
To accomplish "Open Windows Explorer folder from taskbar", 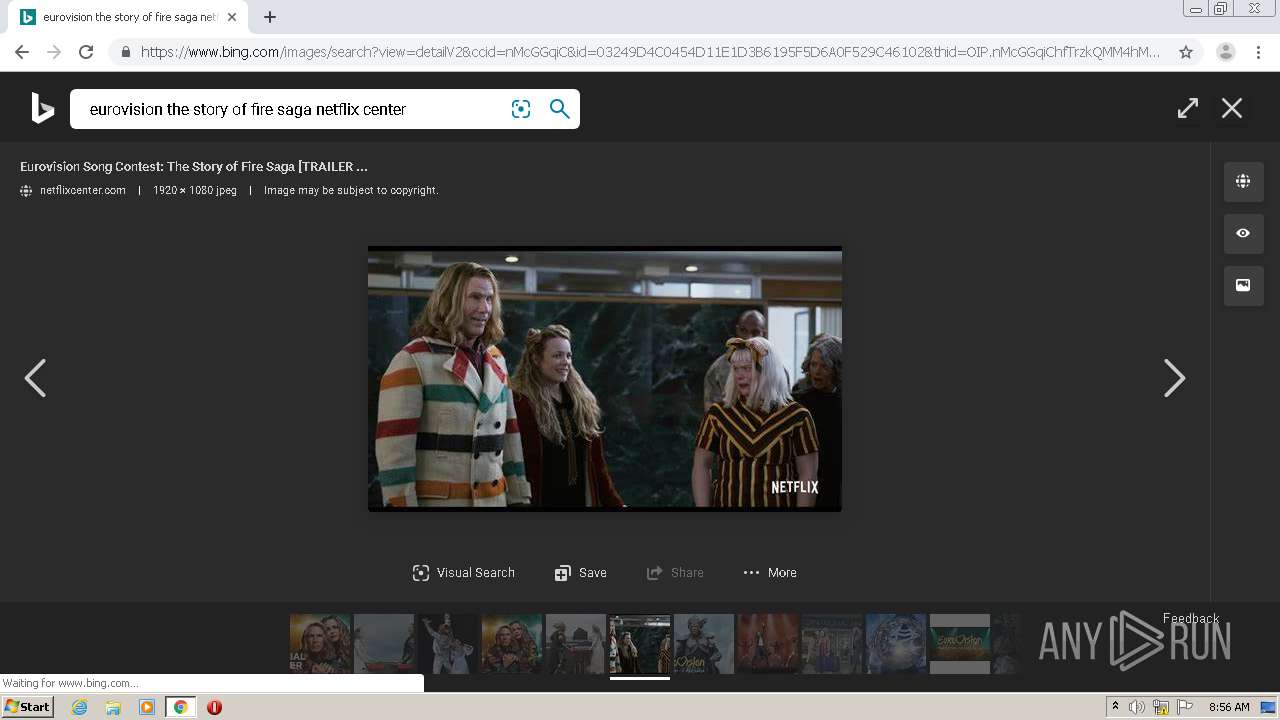I will 113,707.
